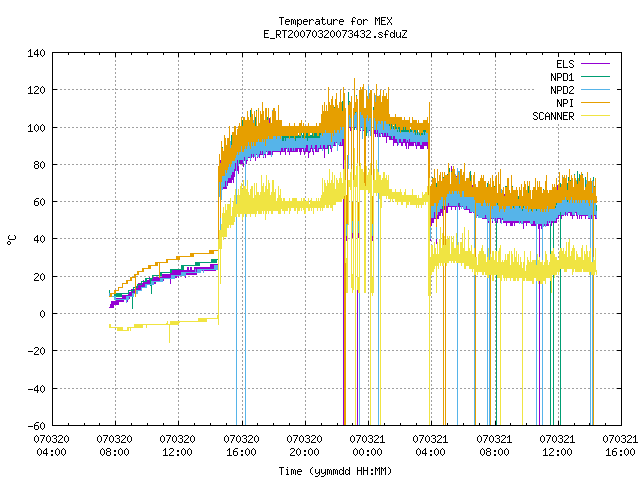Image resolution: width=640 pixels, height=480 pixels.
Task: Click the ELS legend label
Action: tap(565, 64)
